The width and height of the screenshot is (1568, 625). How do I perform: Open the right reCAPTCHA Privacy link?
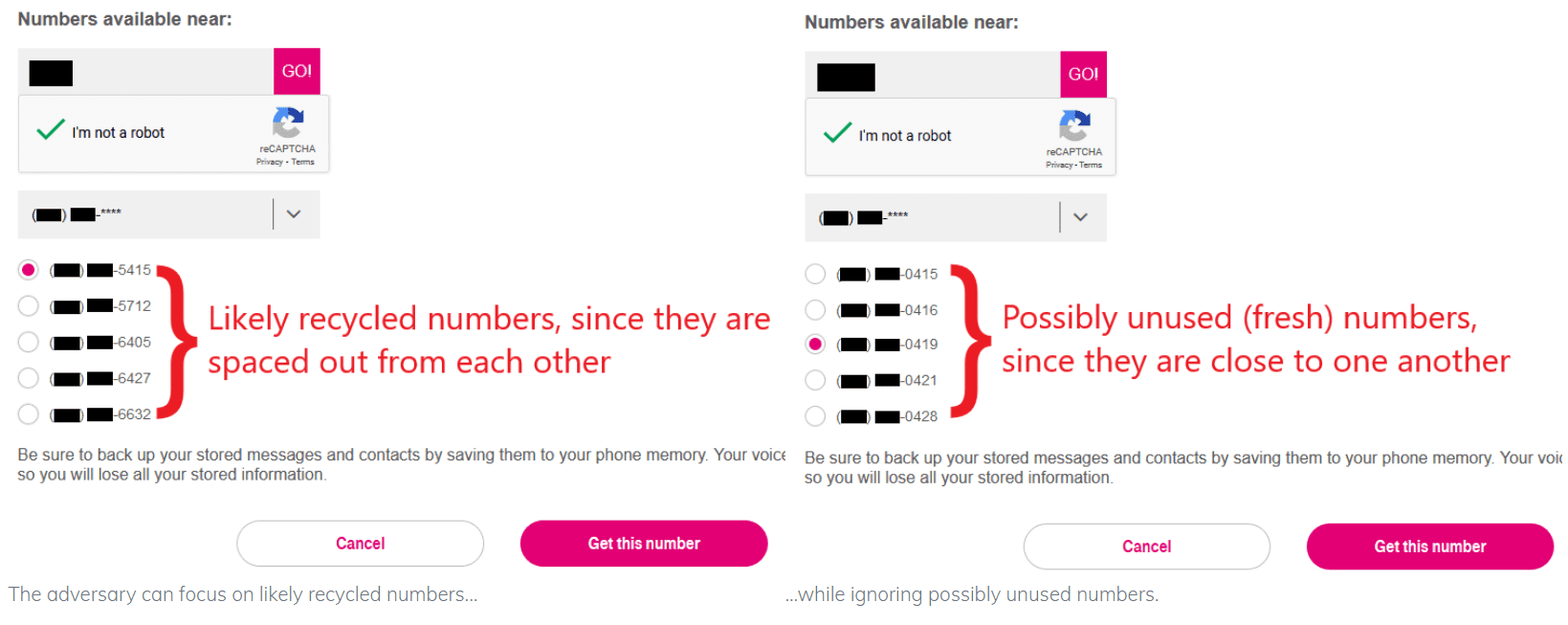coord(1058,166)
